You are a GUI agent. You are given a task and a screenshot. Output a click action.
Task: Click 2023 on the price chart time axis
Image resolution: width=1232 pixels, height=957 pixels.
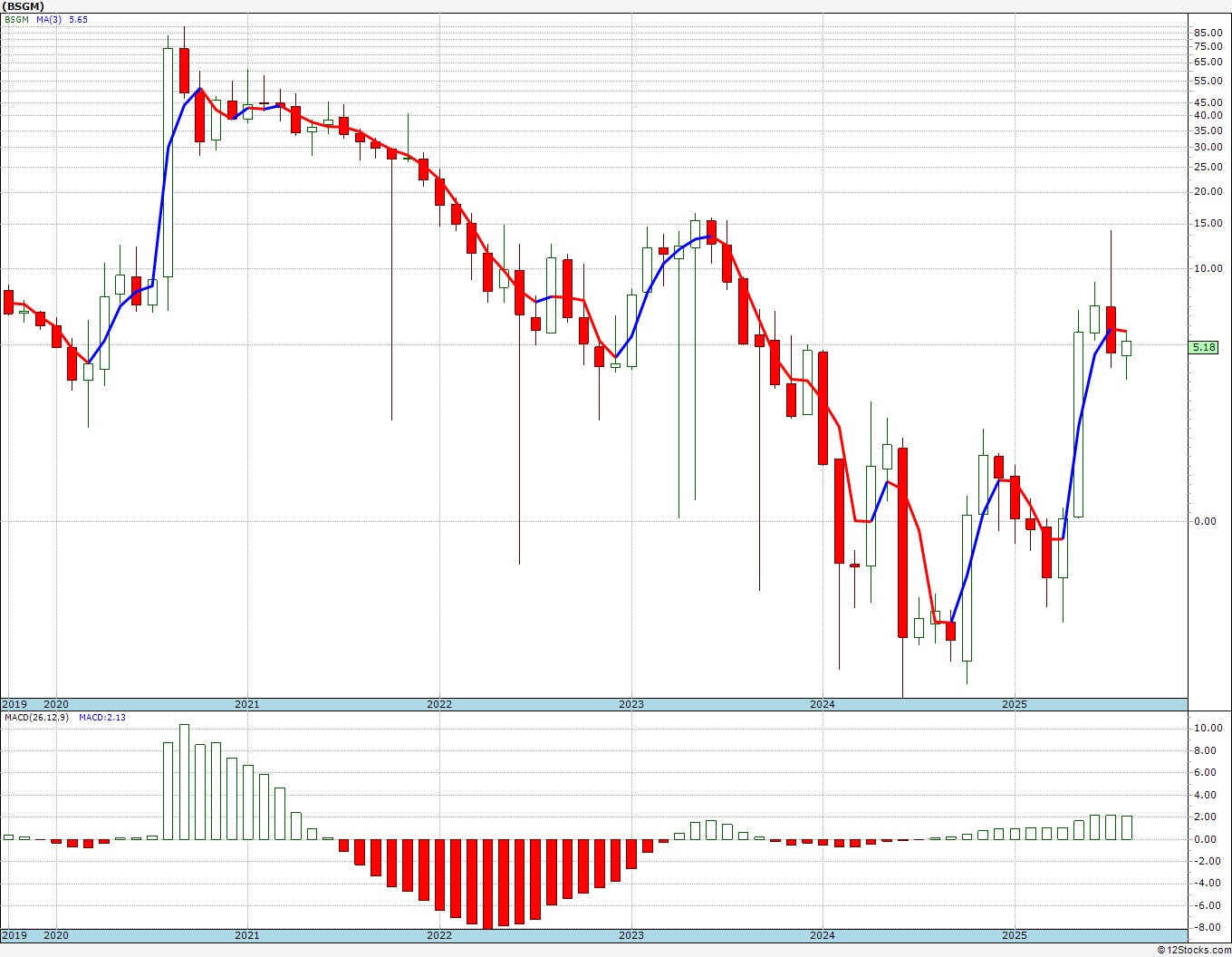click(x=631, y=704)
